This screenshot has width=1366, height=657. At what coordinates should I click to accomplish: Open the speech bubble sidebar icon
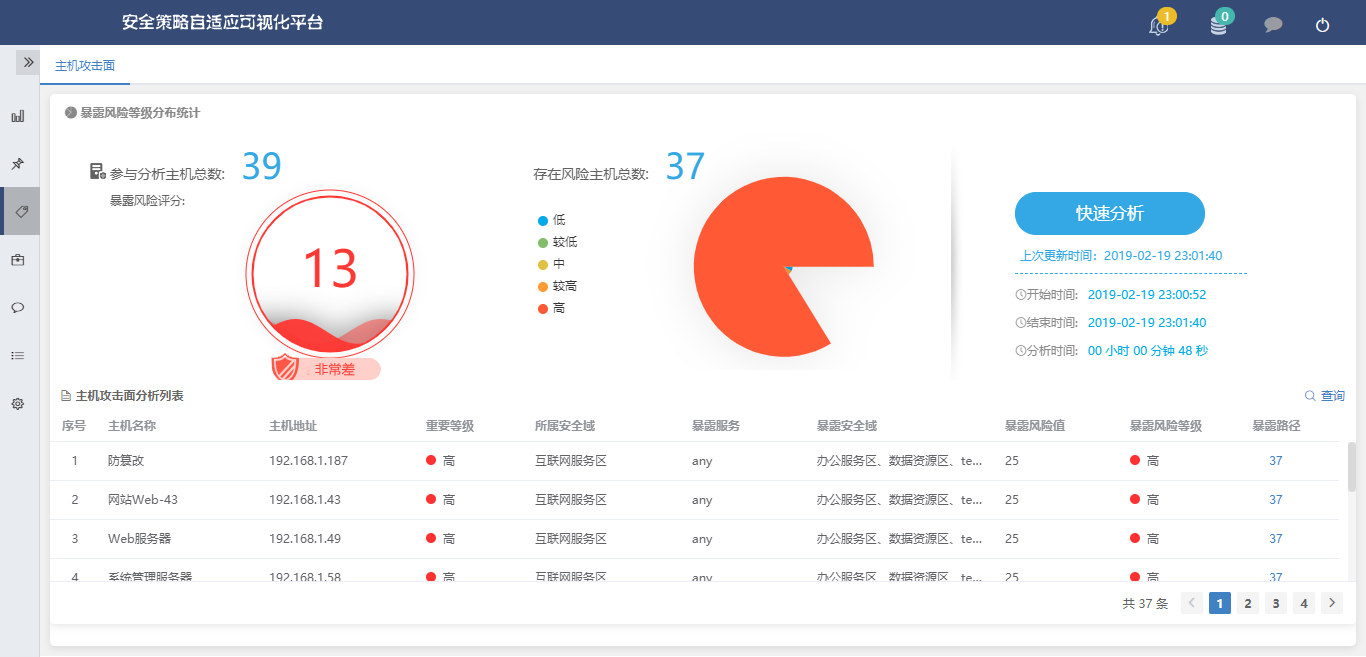[x=18, y=307]
